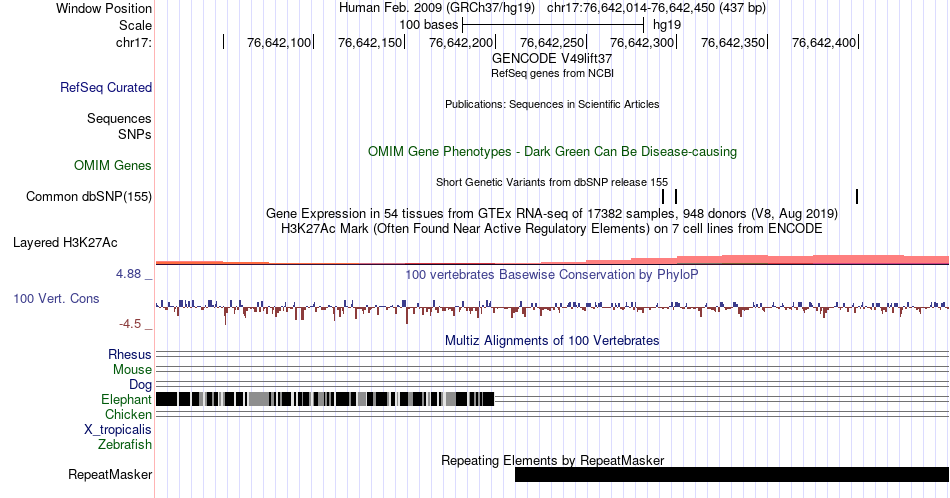Click the Window Position label
950x498 pixels.
[104, 8]
